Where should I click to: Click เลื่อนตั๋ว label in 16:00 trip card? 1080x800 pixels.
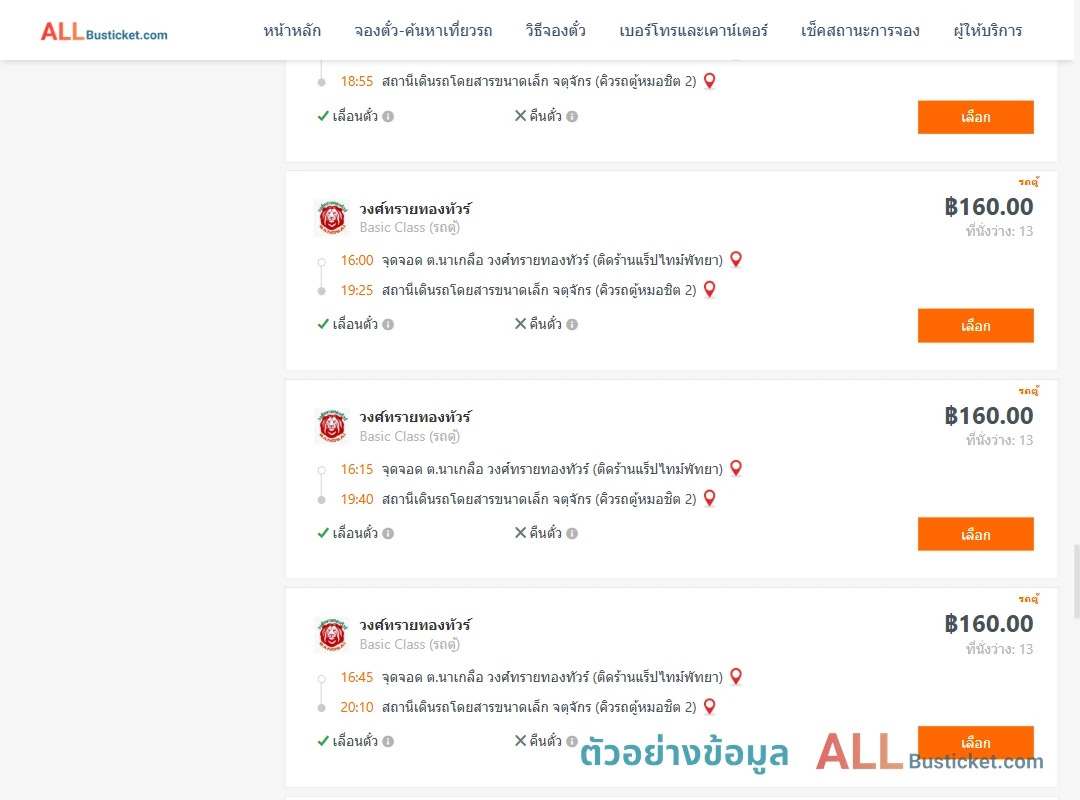(x=355, y=324)
